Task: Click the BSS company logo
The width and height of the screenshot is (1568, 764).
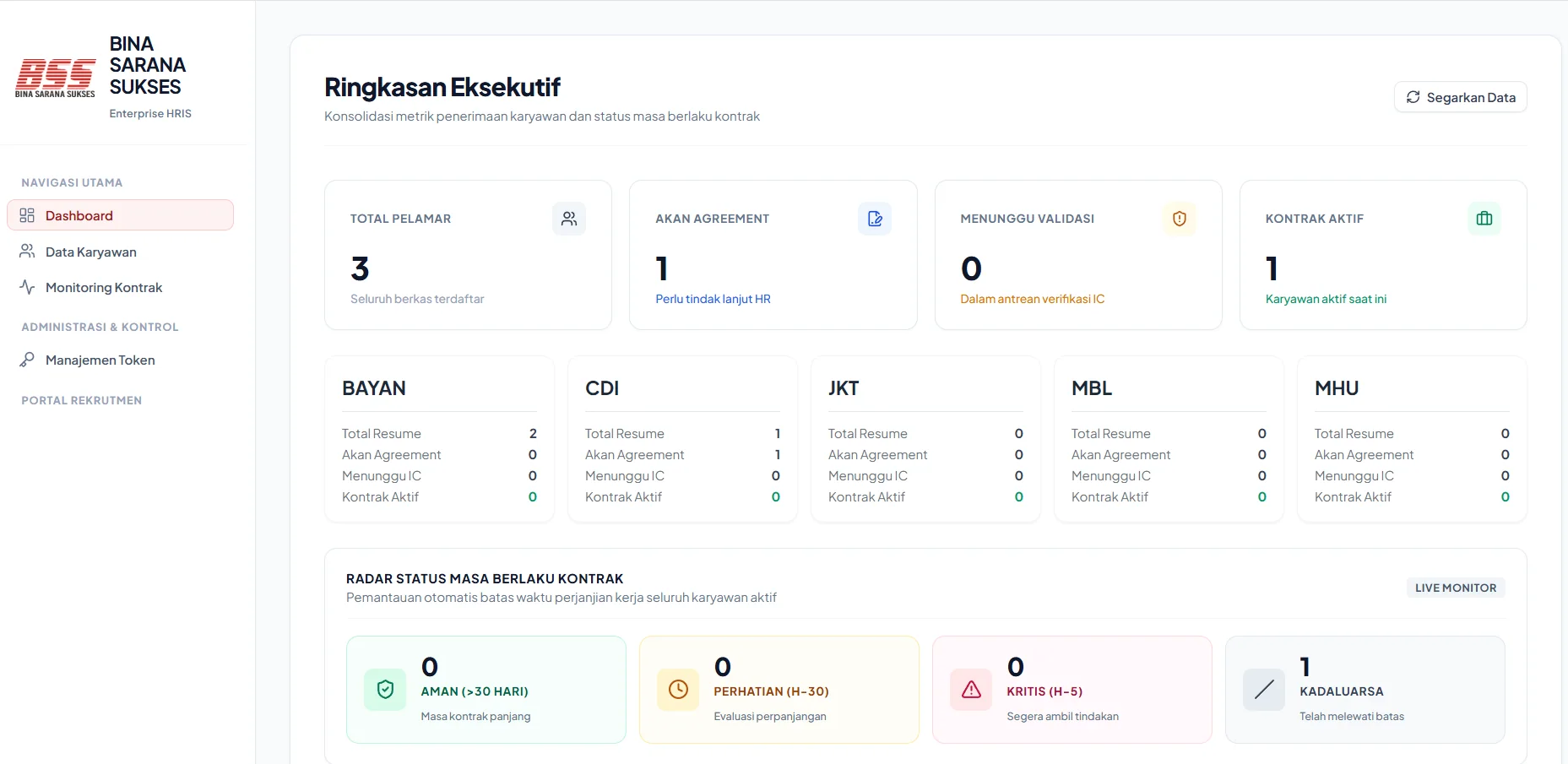Action: (55, 78)
